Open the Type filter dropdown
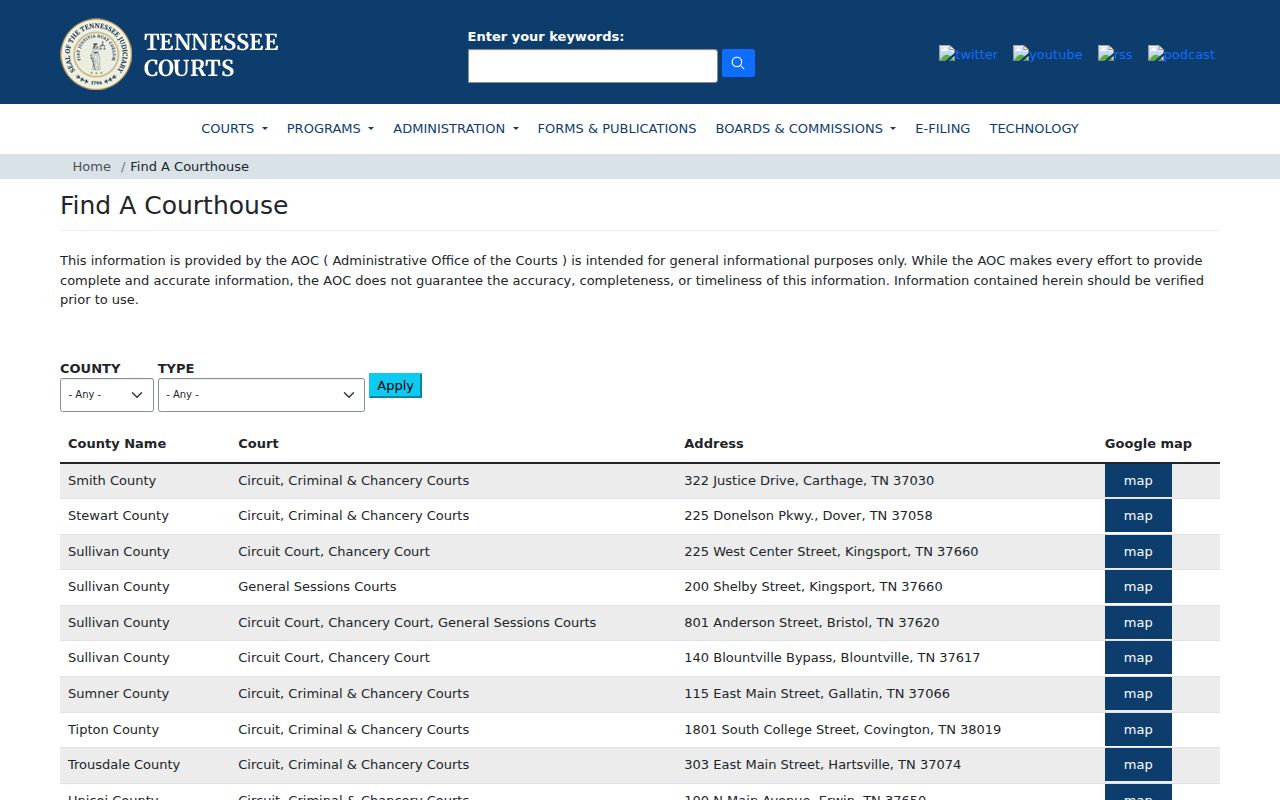This screenshot has height=800, width=1280. 261,395
